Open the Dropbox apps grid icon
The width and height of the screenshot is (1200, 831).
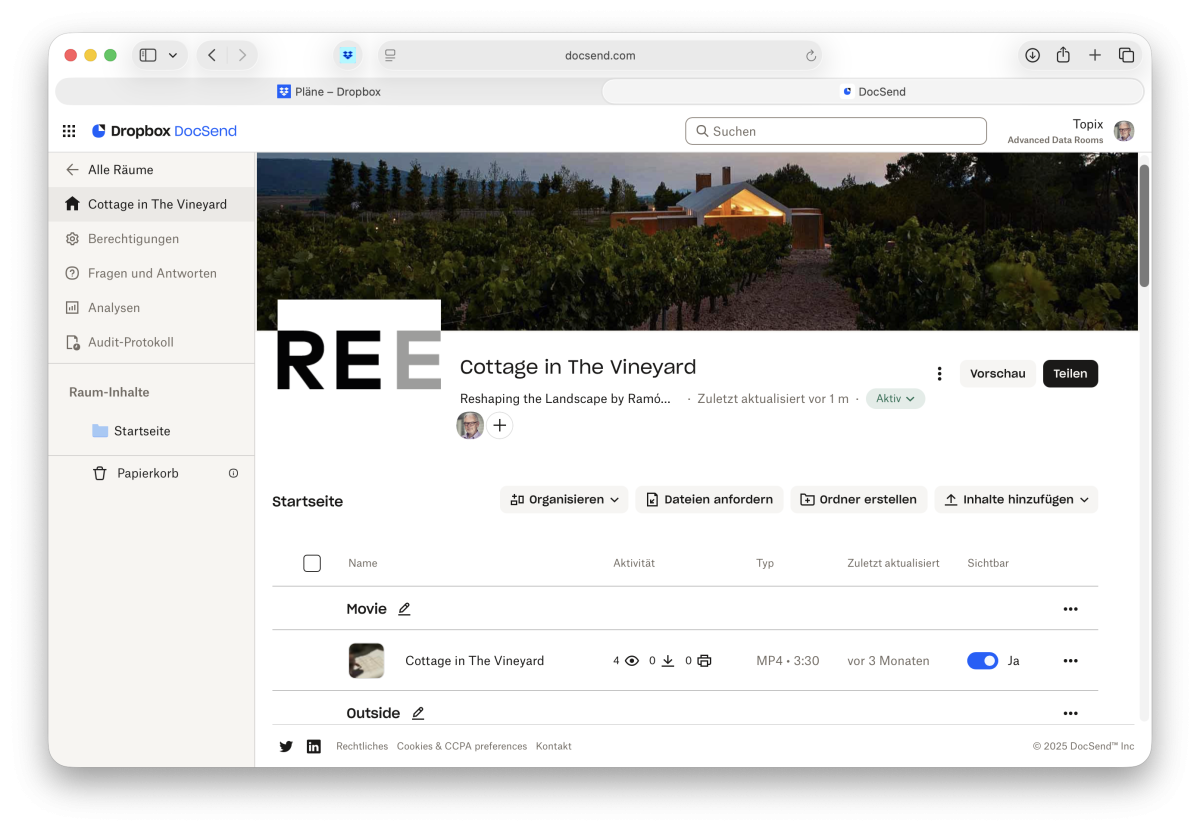click(x=69, y=131)
